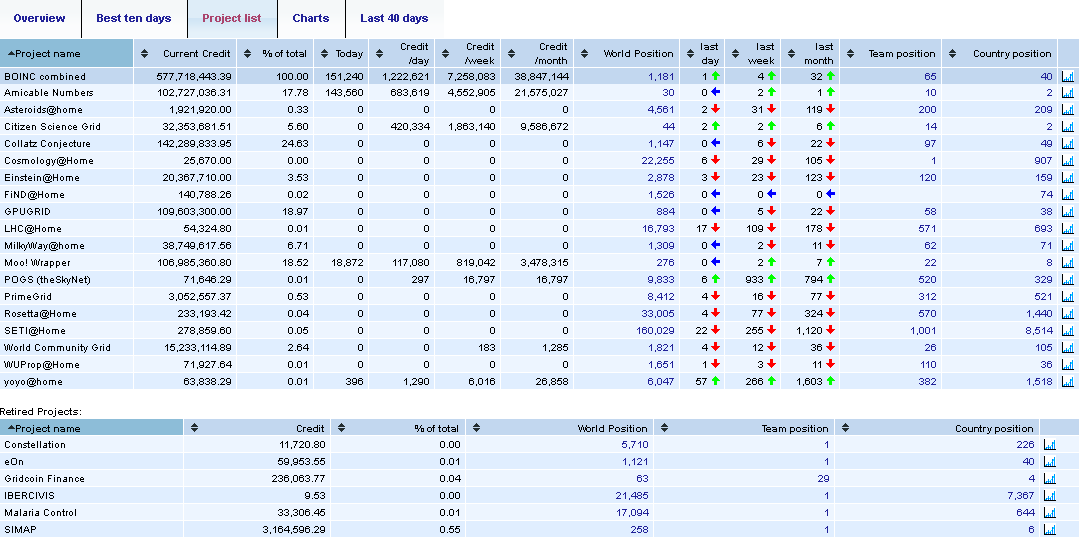Click World Community Grid credit/month value 1,285
Image resolution: width=1079 pixels, height=538 pixels.
[x=554, y=347]
